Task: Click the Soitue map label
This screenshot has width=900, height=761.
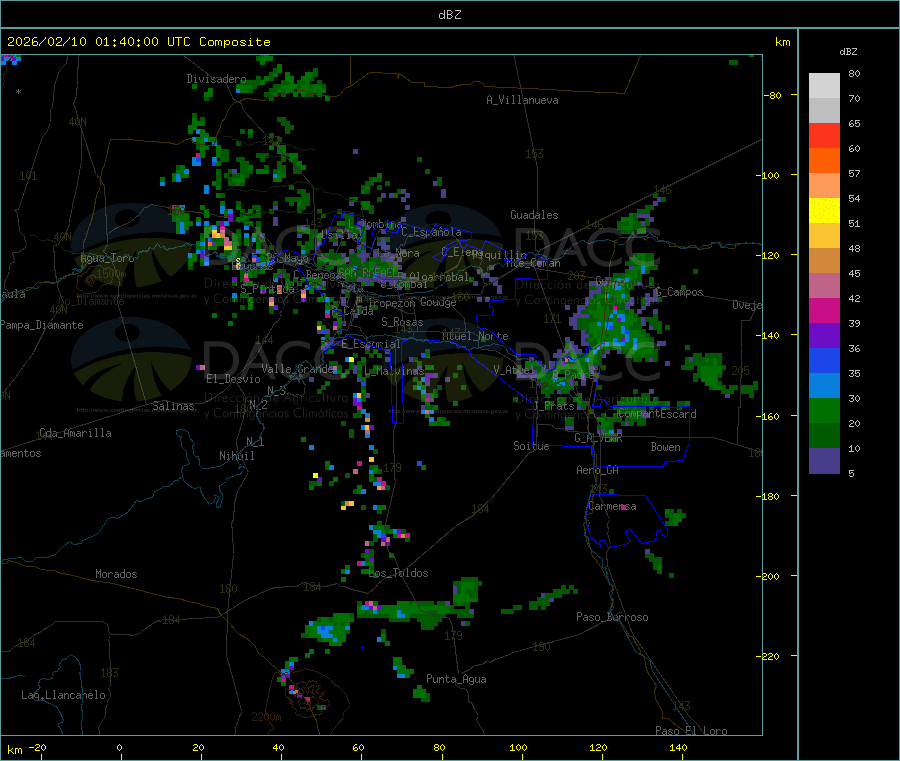Action: click(x=531, y=446)
